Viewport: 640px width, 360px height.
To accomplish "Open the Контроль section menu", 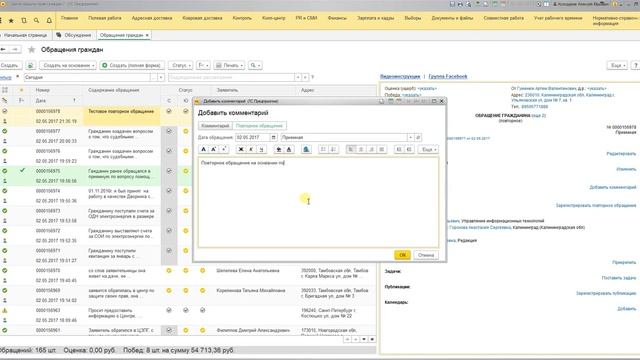I will point(242,18).
